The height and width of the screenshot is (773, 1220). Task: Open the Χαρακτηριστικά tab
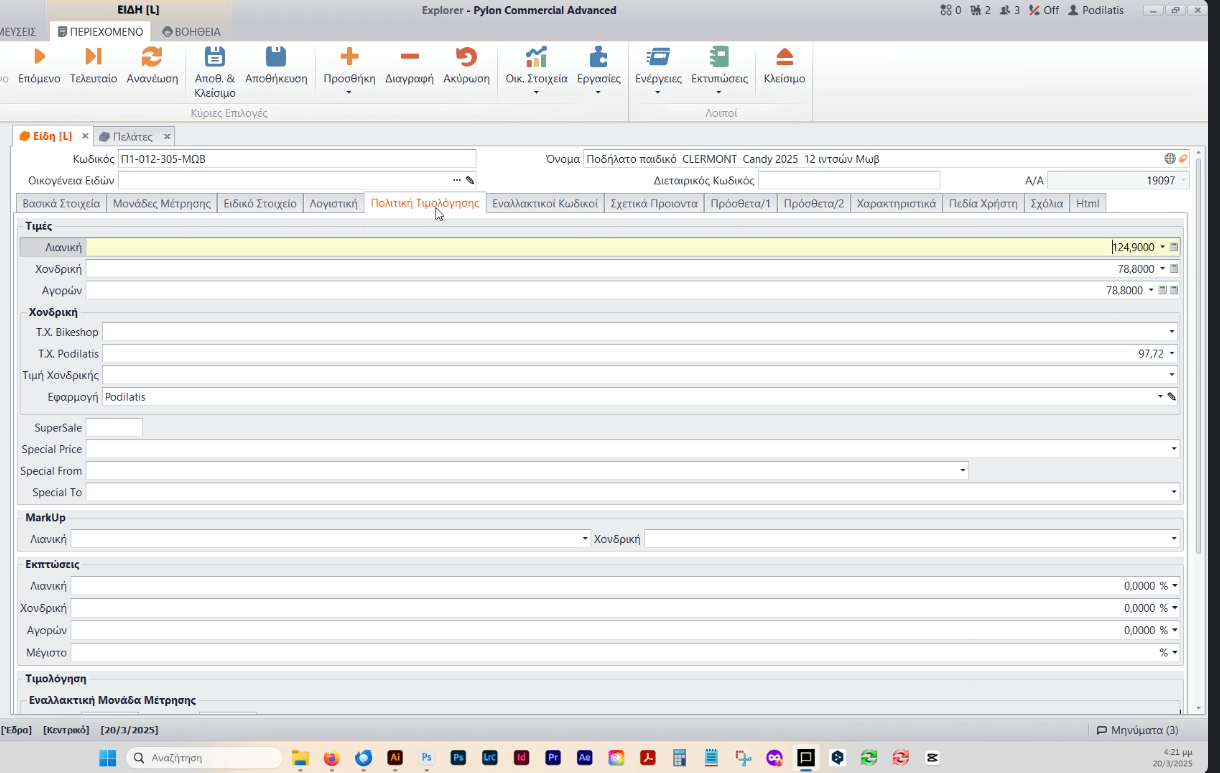pyautogui.click(x=896, y=203)
